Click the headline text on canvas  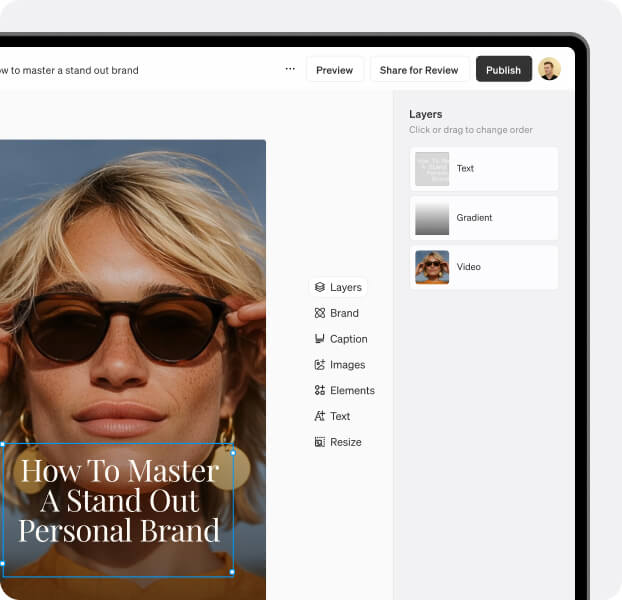point(119,500)
